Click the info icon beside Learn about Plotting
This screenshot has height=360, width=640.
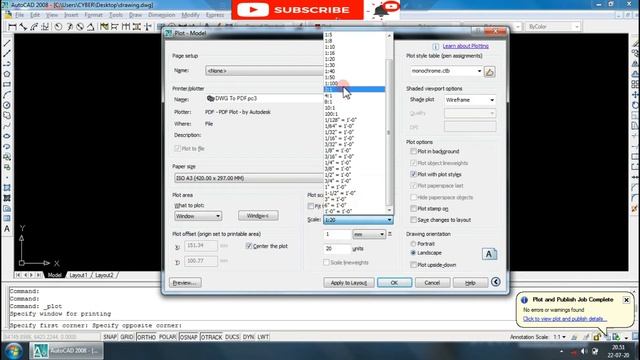tap(436, 46)
